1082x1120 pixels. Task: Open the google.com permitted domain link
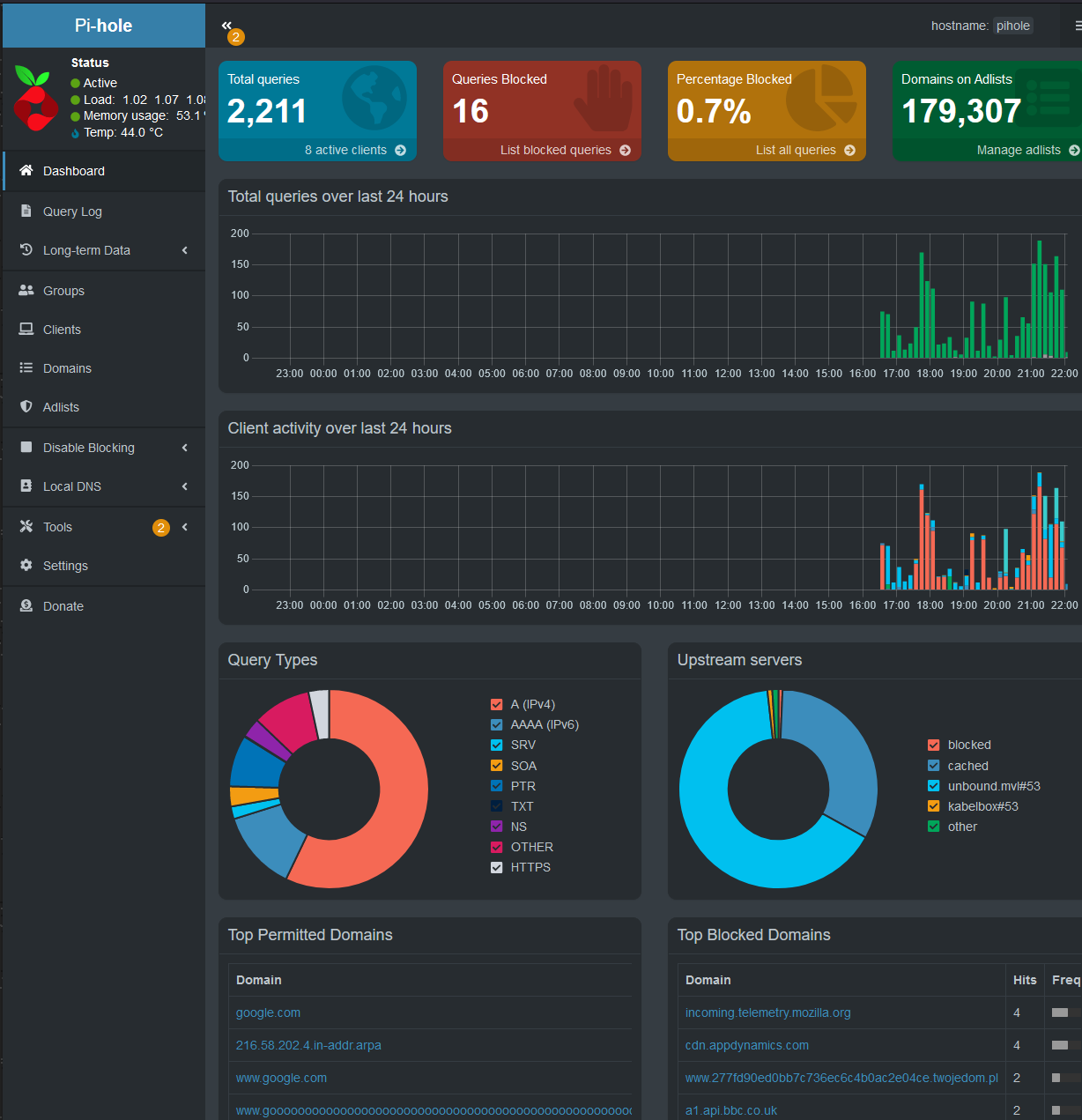pyautogui.click(x=268, y=1012)
